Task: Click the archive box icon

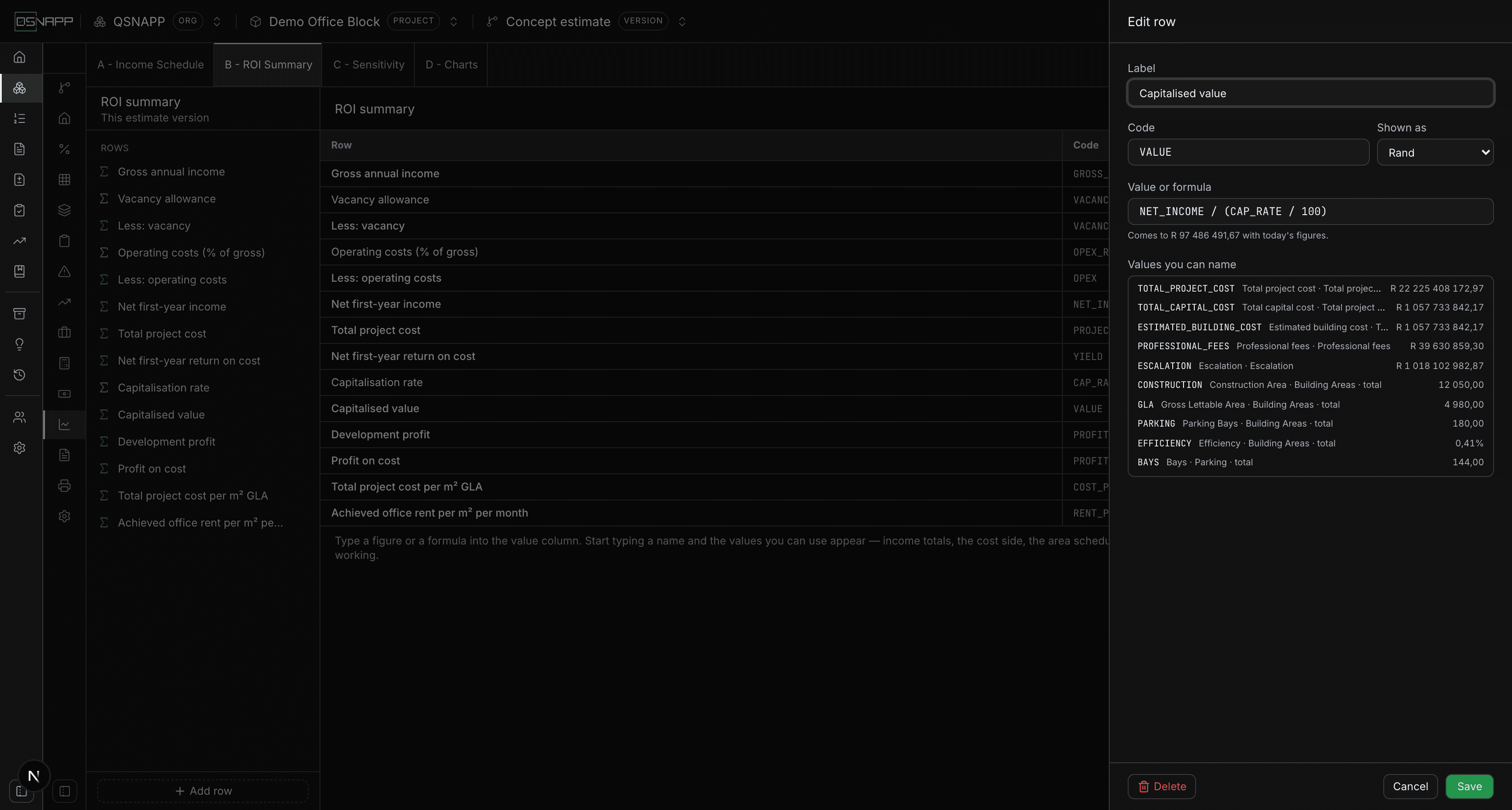Action: click(x=19, y=314)
